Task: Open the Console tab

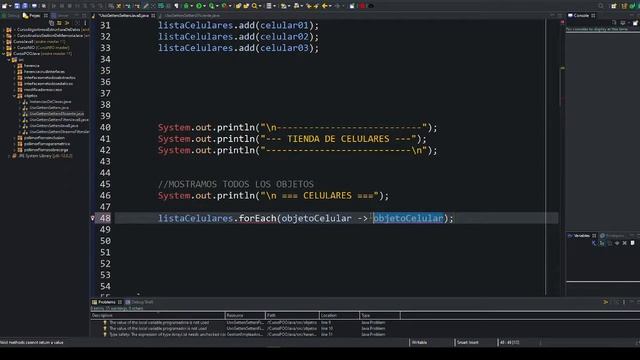Action: click(x=581, y=16)
